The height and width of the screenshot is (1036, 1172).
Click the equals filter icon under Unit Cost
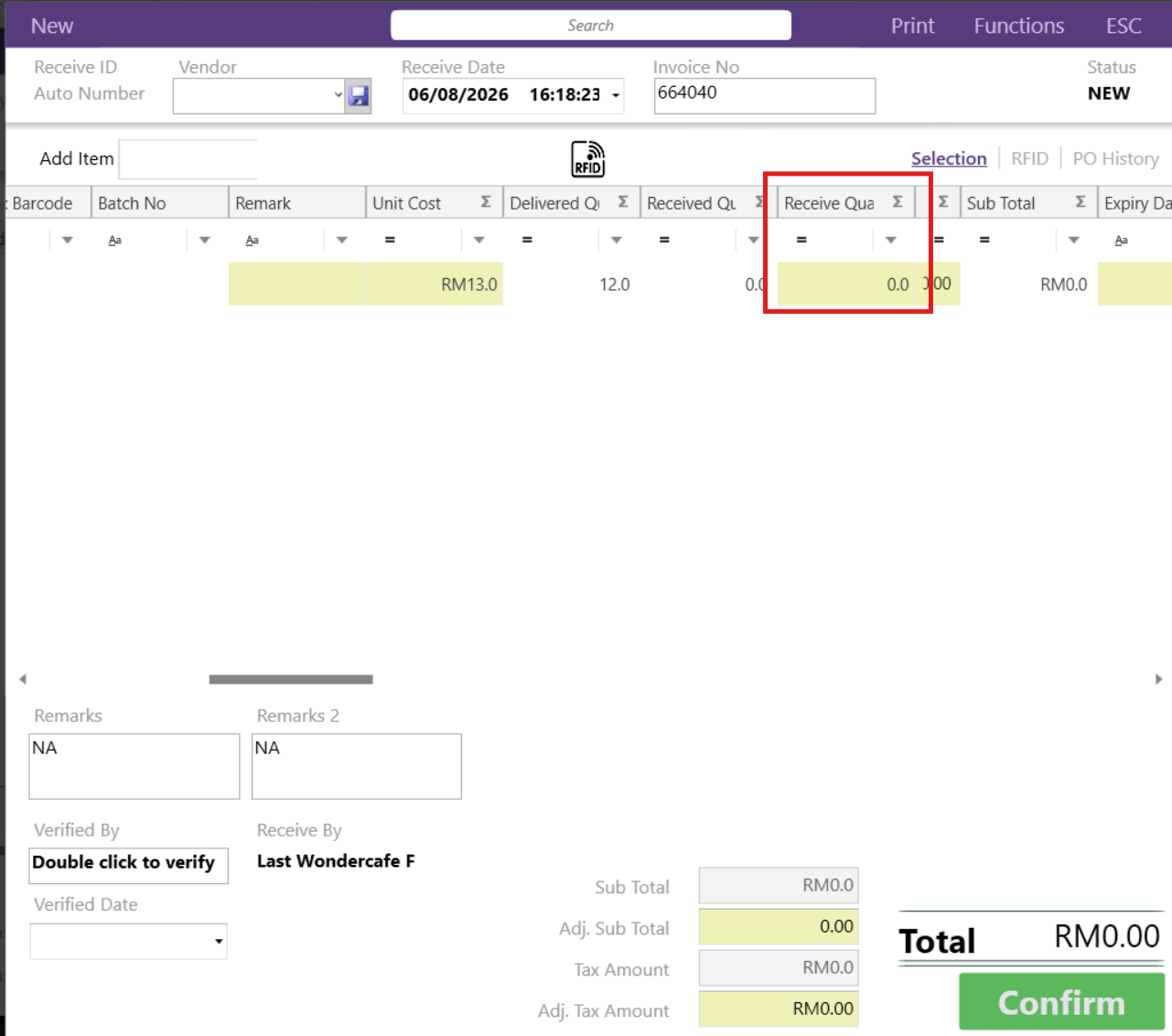point(390,240)
